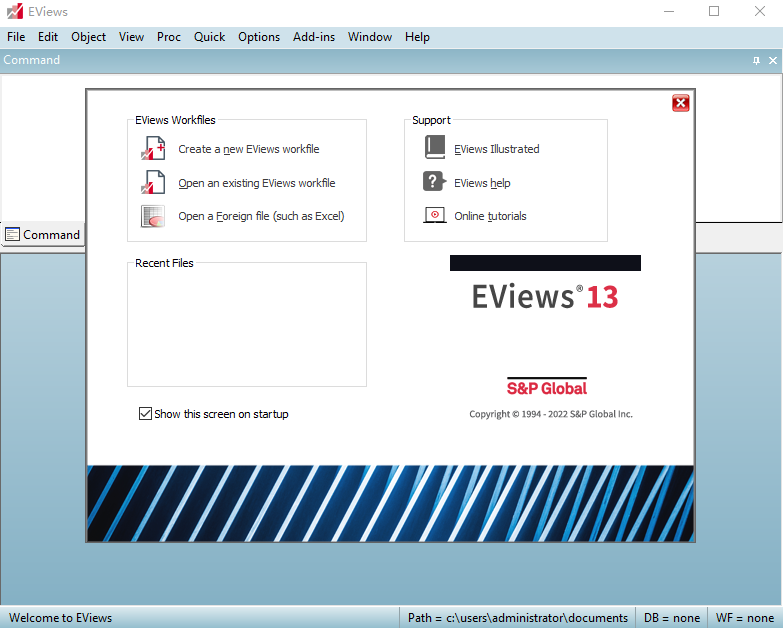The height and width of the screenshot is (628, 783).
Task: Maximize the EViews window
Action: click(x=714, y=11)
